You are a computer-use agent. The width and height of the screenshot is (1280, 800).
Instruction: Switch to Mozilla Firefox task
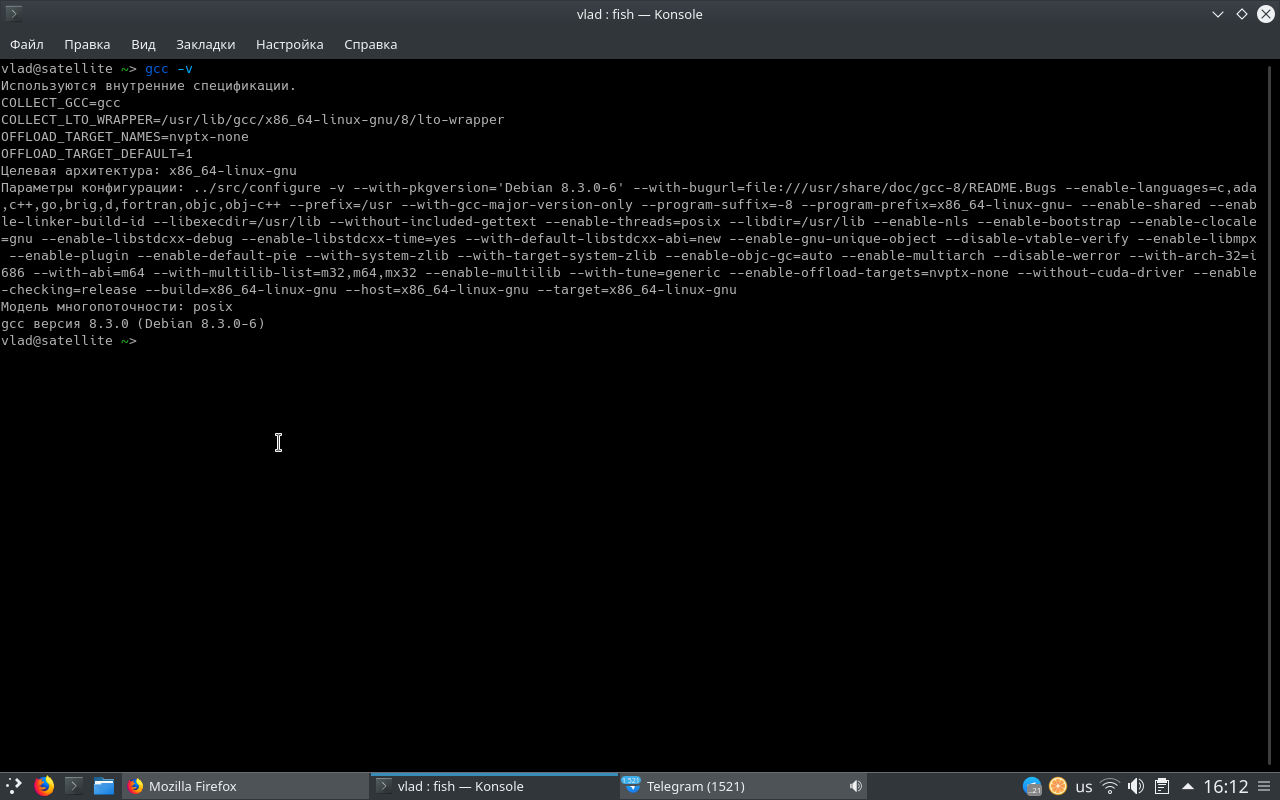[245, 786]
